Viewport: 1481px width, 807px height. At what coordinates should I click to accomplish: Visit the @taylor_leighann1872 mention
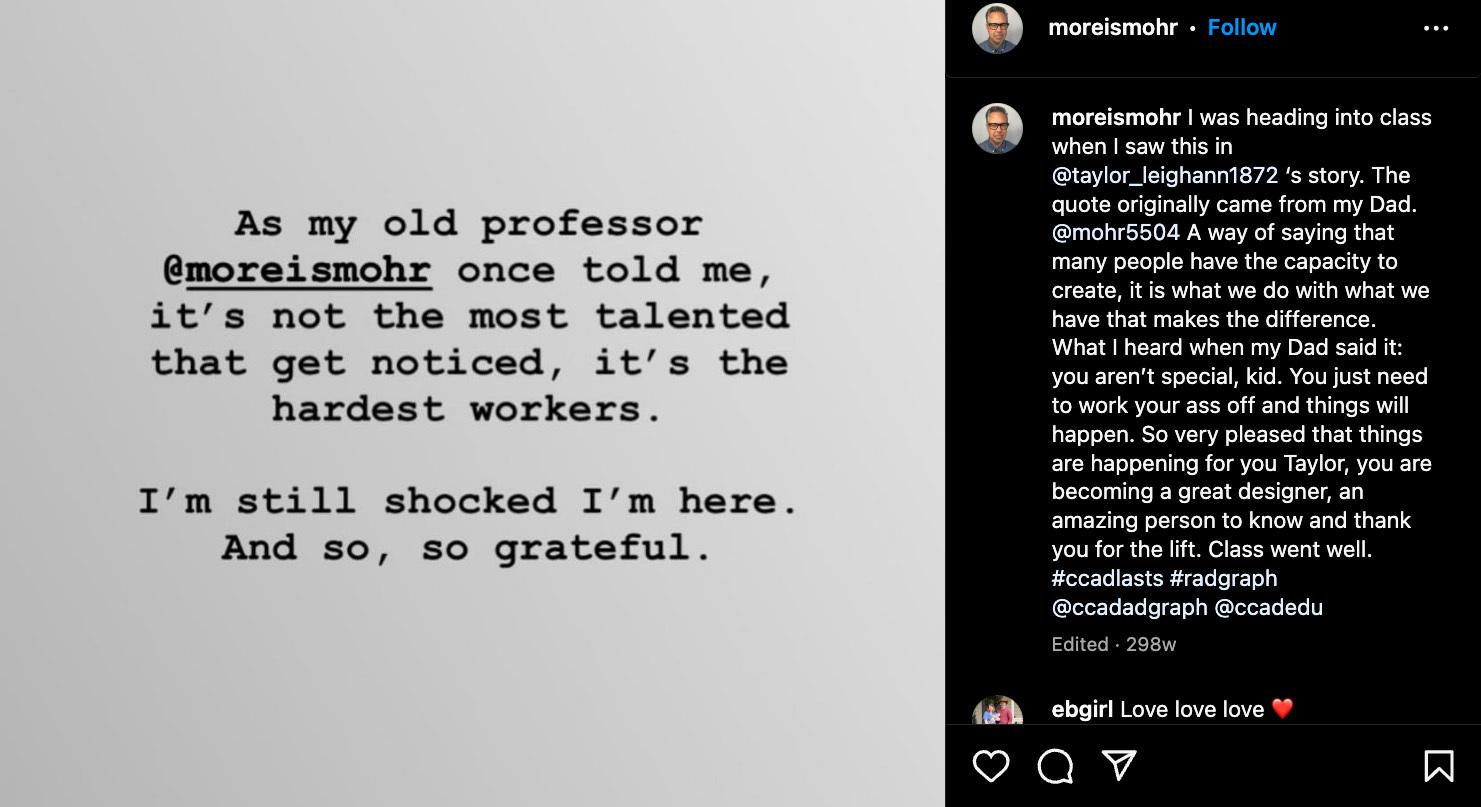[x=1165, y=175]
